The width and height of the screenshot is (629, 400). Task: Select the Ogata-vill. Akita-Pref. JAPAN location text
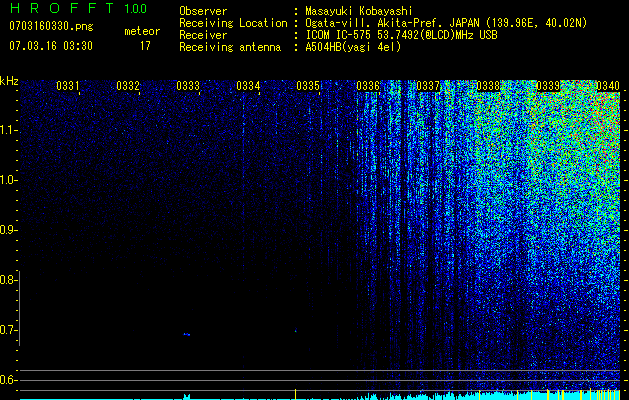click(x=446, y=23)
